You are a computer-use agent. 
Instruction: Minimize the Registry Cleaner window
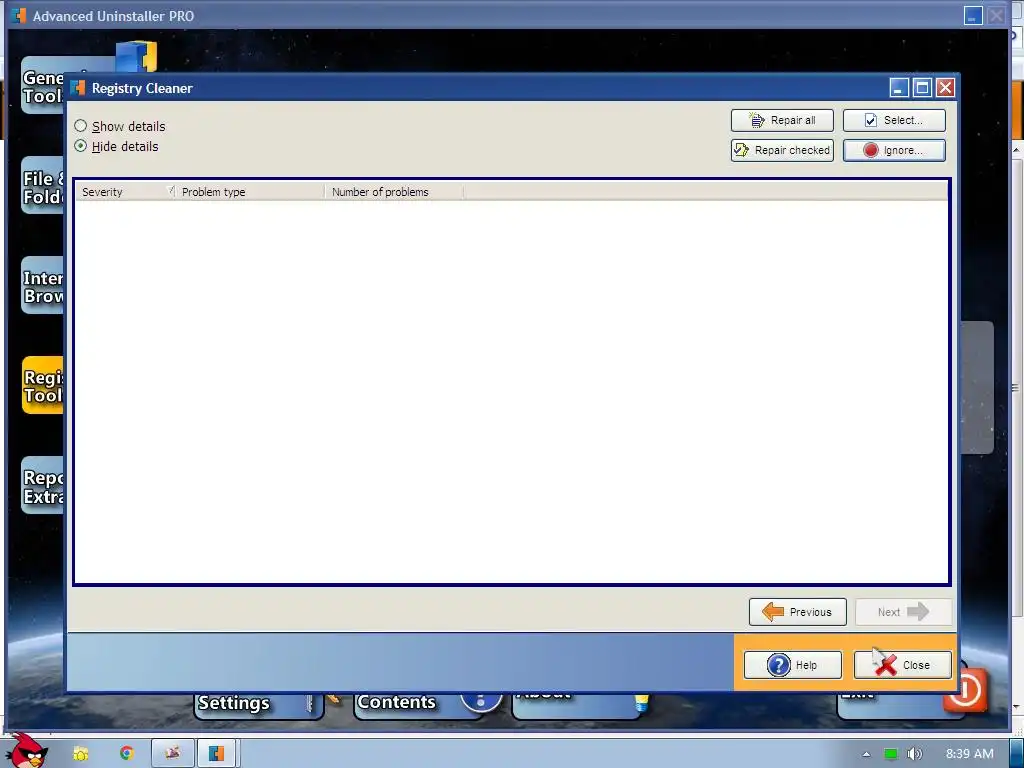pos(899,88)
